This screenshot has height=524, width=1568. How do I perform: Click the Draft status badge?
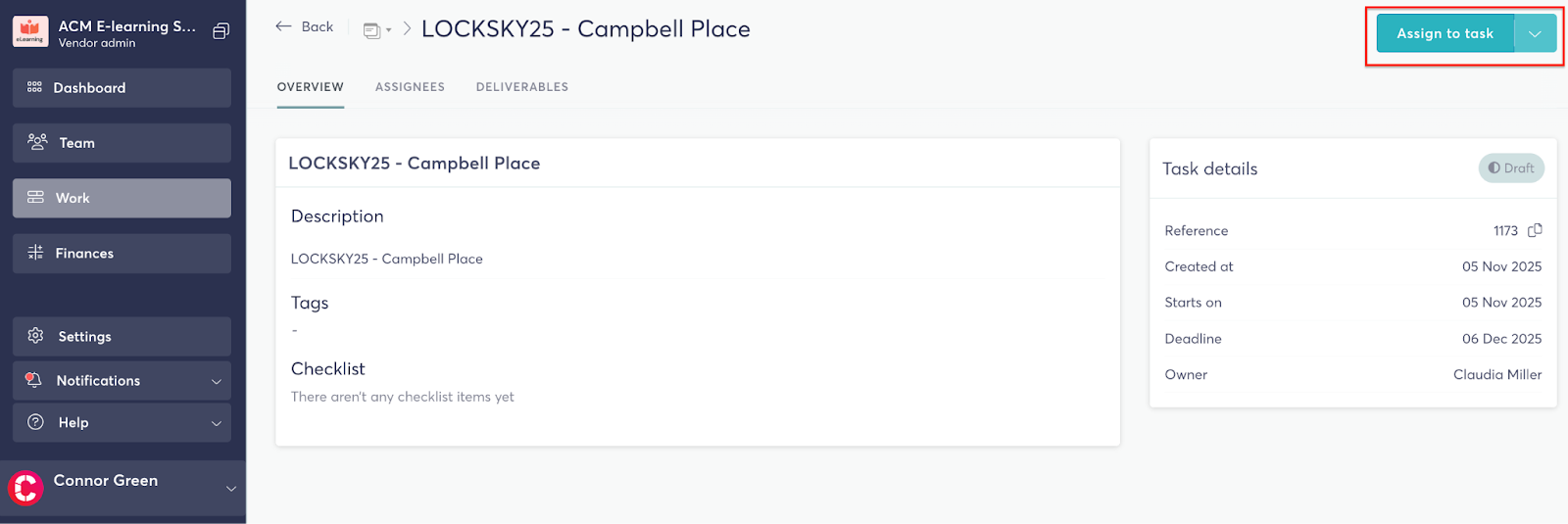1511,168
